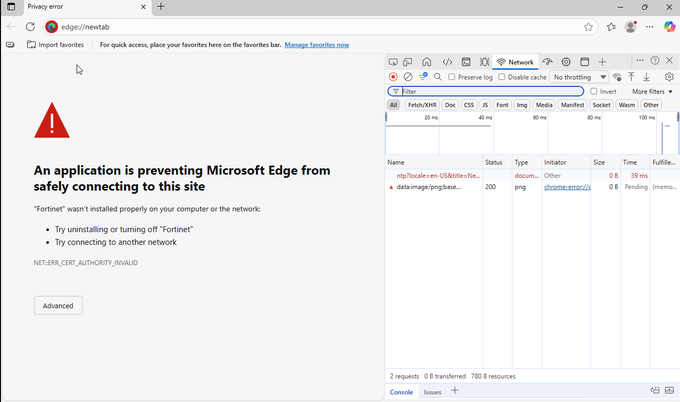Open Network settings gear icon
Image resolution: width=680 pixels, height=402 pixels.
point(670,77)
